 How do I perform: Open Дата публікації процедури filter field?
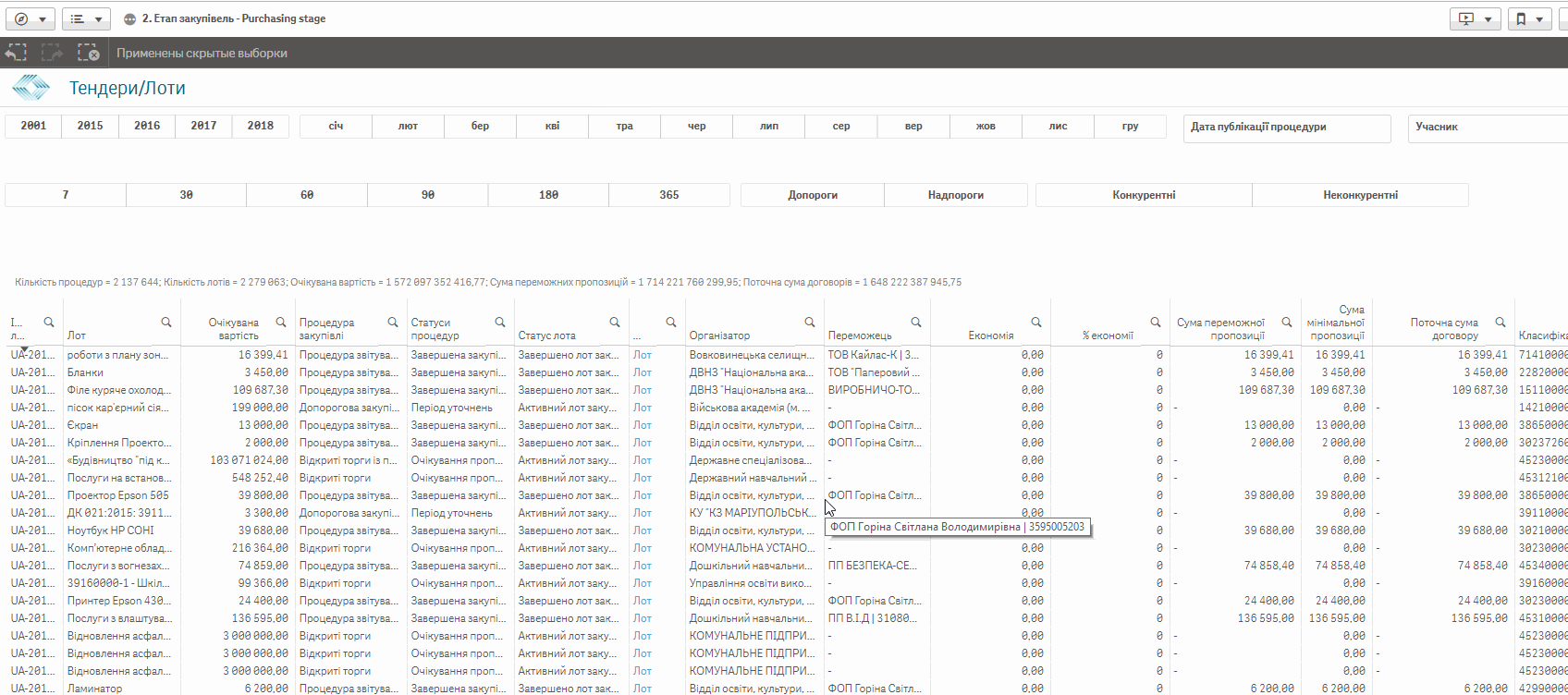[1286, 128]
